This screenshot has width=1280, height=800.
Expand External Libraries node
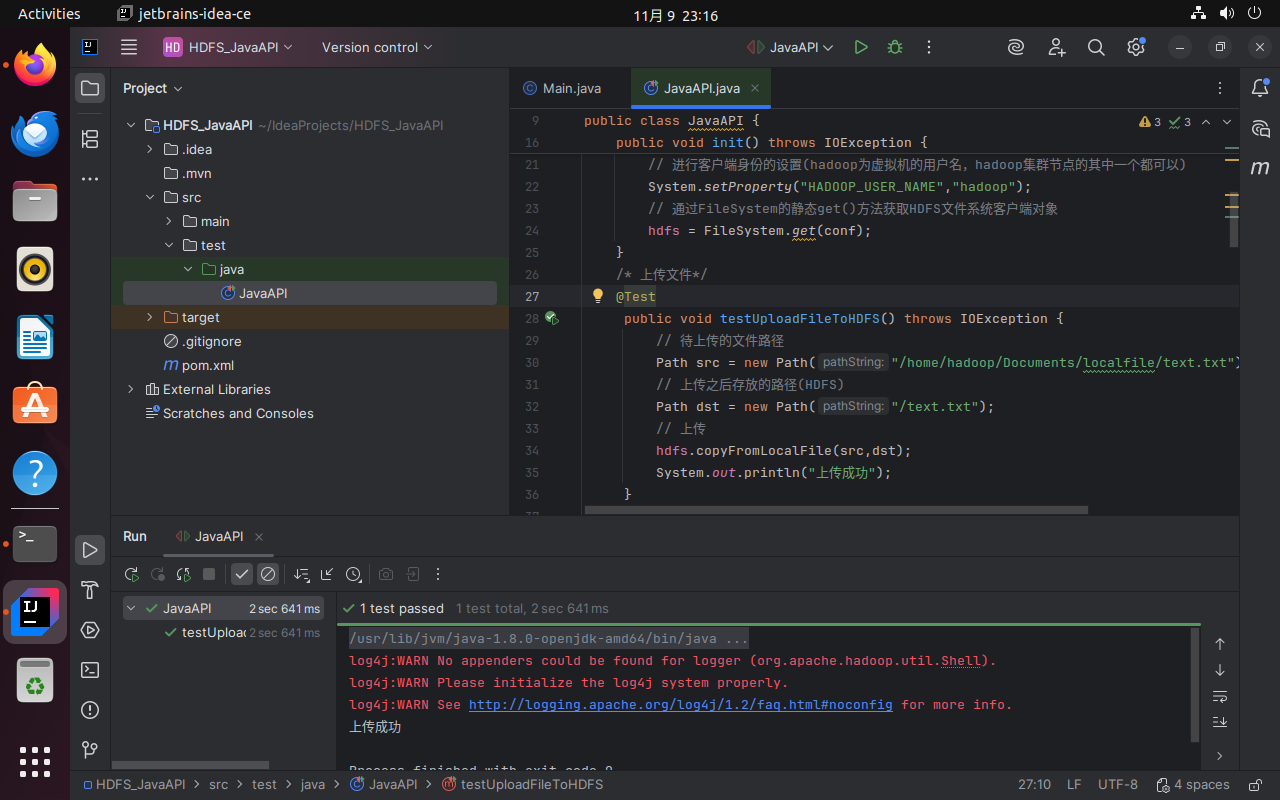(130, 389)
